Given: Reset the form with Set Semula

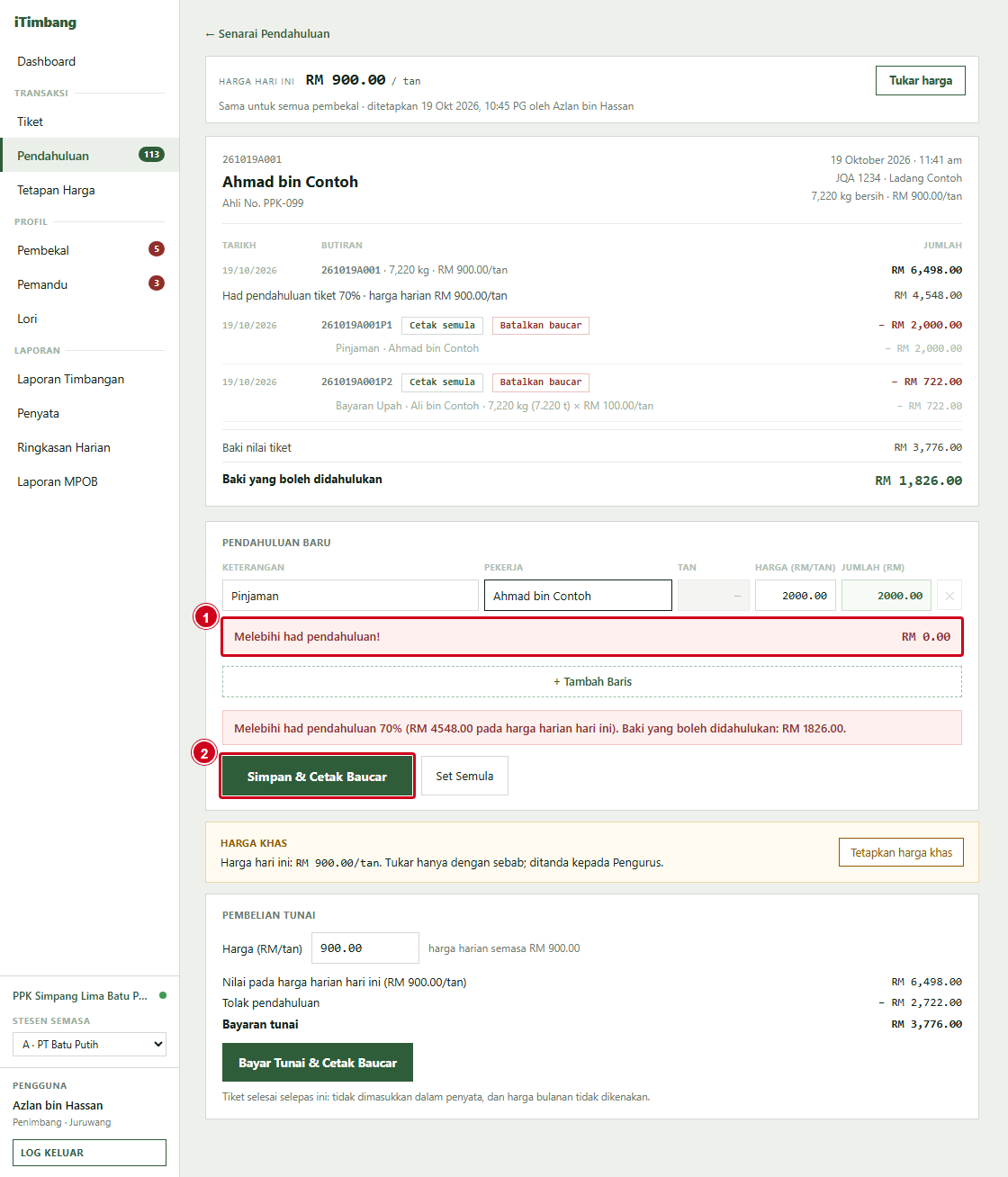Looking at the screenshot, I should click(464, 776).
